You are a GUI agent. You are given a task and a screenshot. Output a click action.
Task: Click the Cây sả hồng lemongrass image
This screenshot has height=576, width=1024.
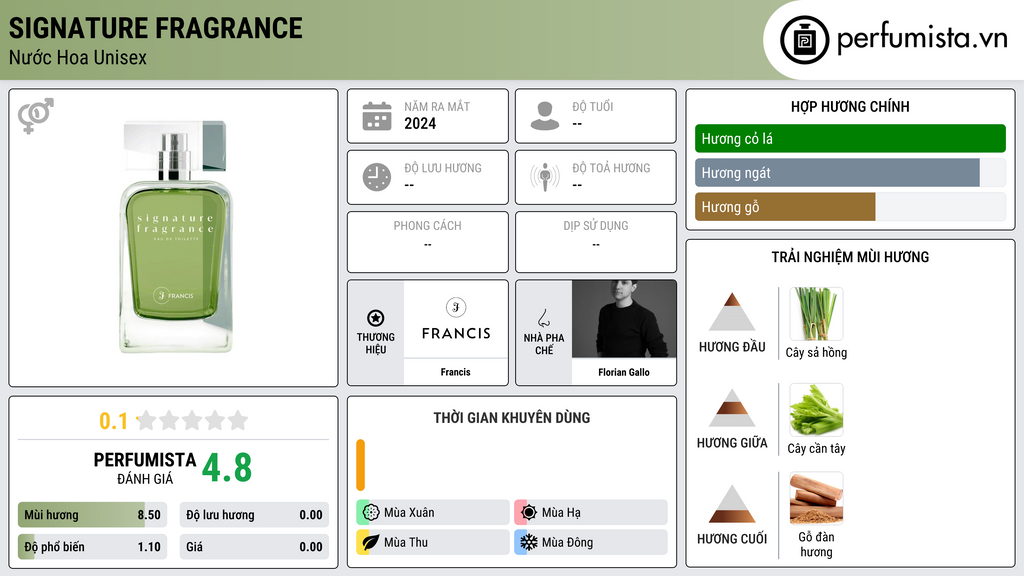(x=816, y=313)
